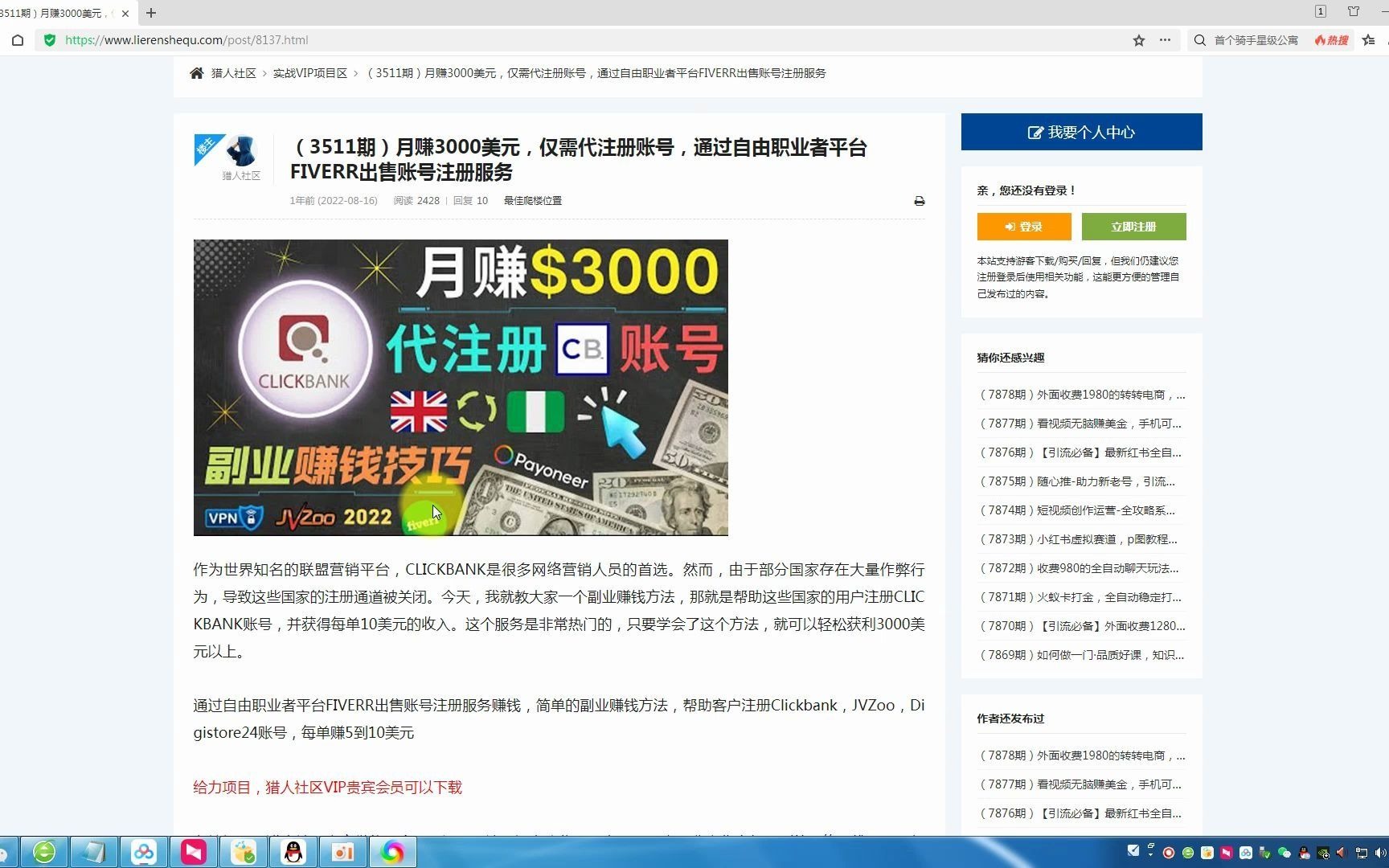1389x868 pixels.
Task: Click the WeChat tray icon
Action: 1285,853
